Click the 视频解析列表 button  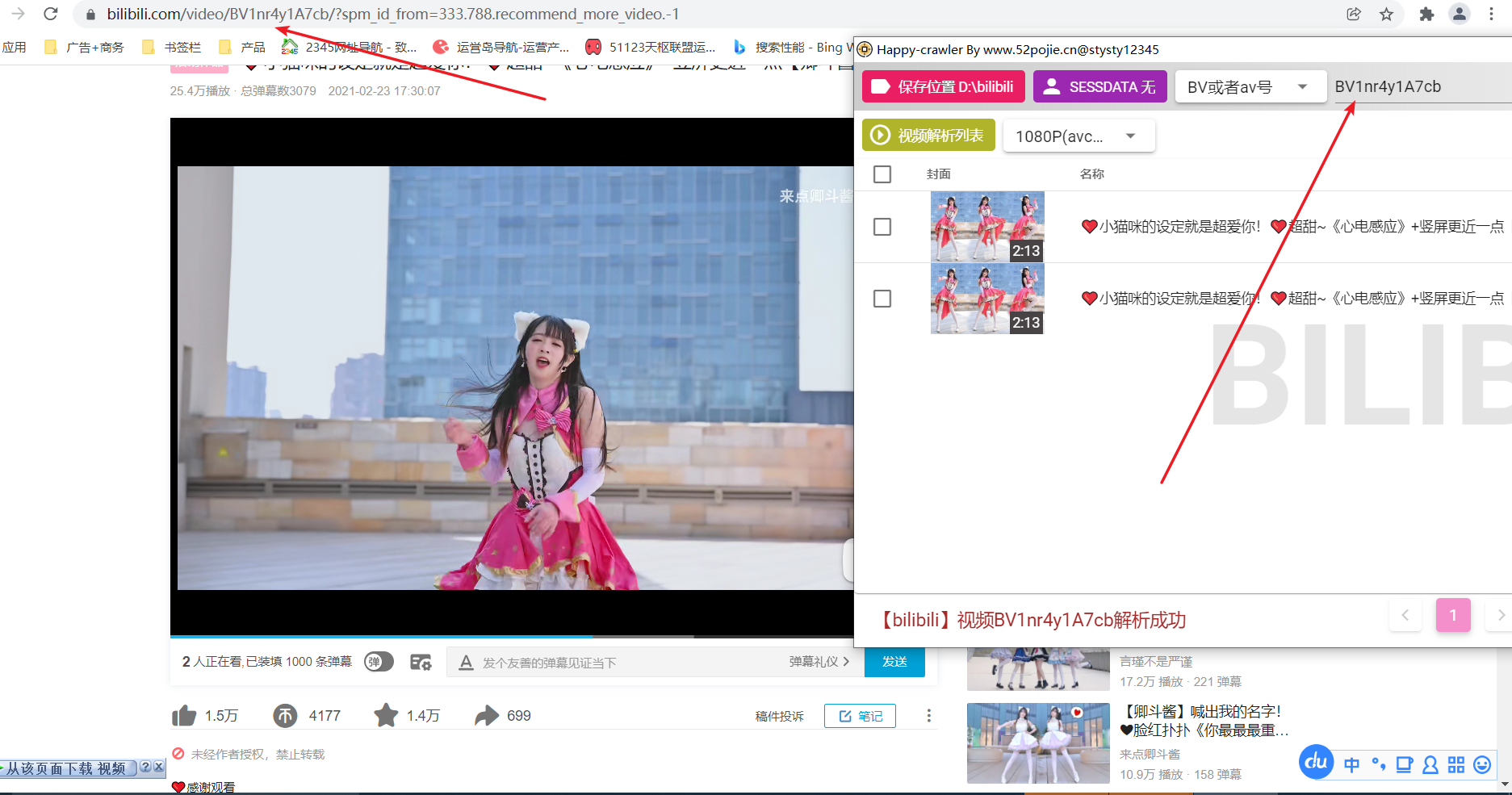pyautogui.click(x=928, y=136)
